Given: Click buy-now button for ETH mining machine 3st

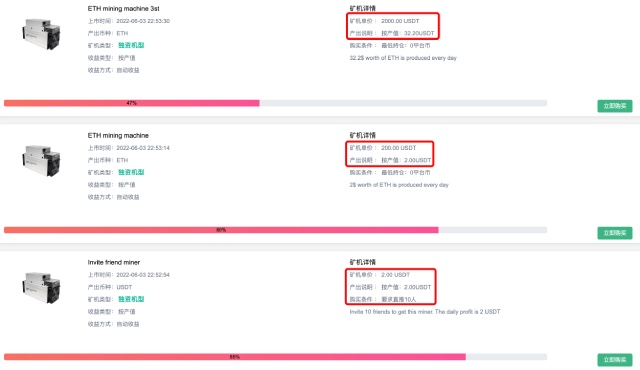Looking at the screenshot, I should tap(615, 106).
